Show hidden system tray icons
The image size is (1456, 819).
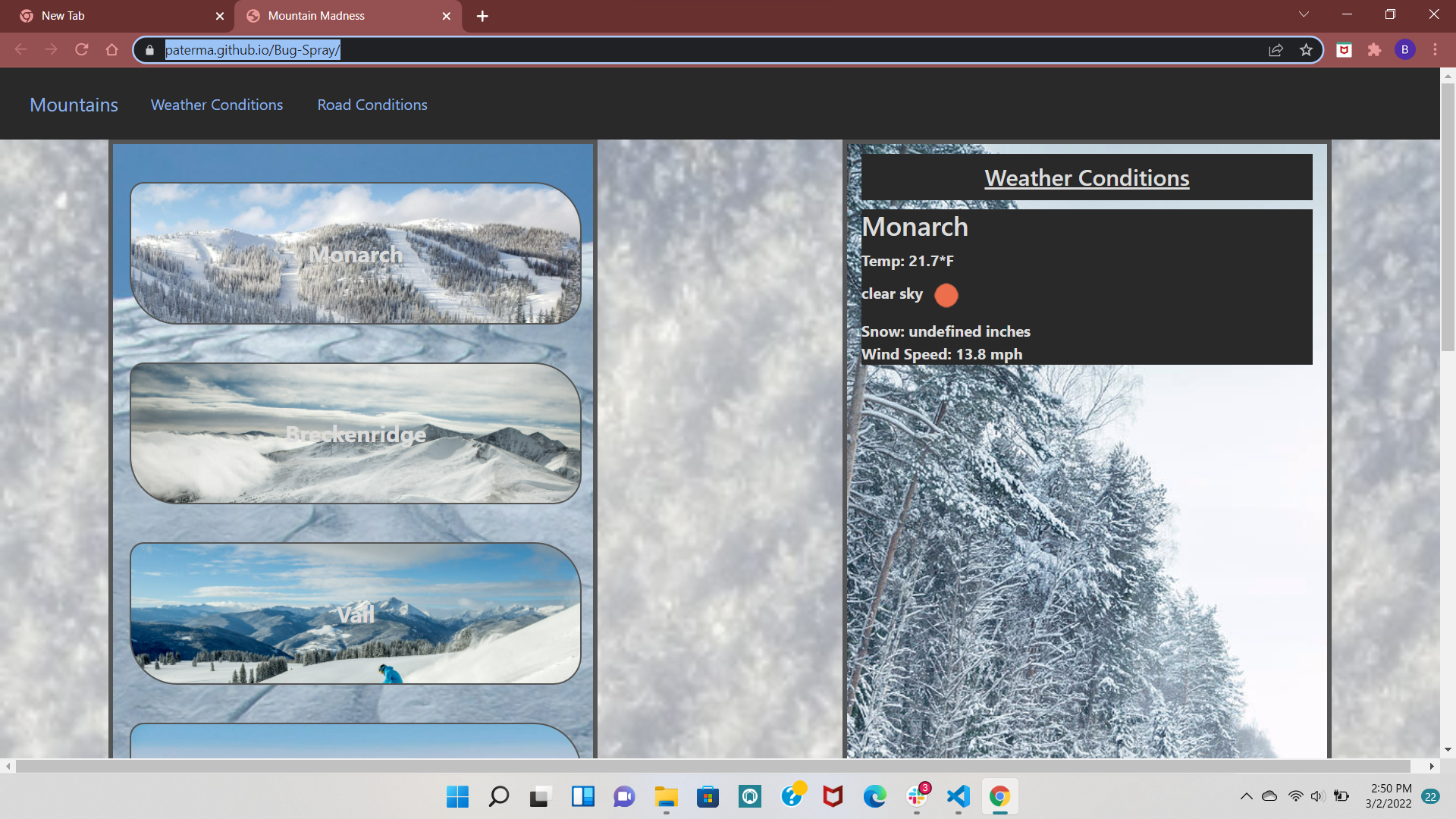1246,796
